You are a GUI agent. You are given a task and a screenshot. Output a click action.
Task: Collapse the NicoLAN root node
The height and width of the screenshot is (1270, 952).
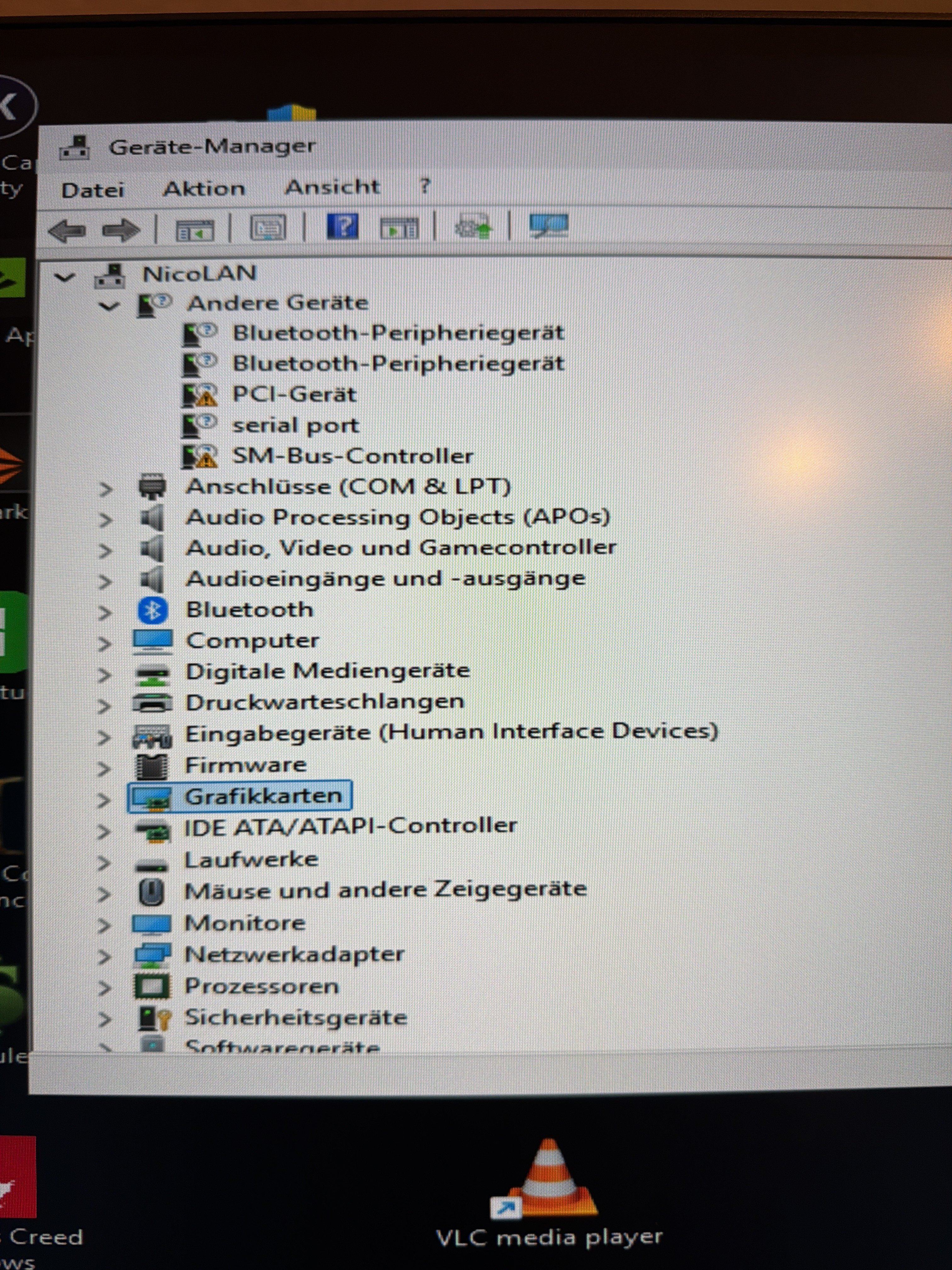[x=64, y=277]
